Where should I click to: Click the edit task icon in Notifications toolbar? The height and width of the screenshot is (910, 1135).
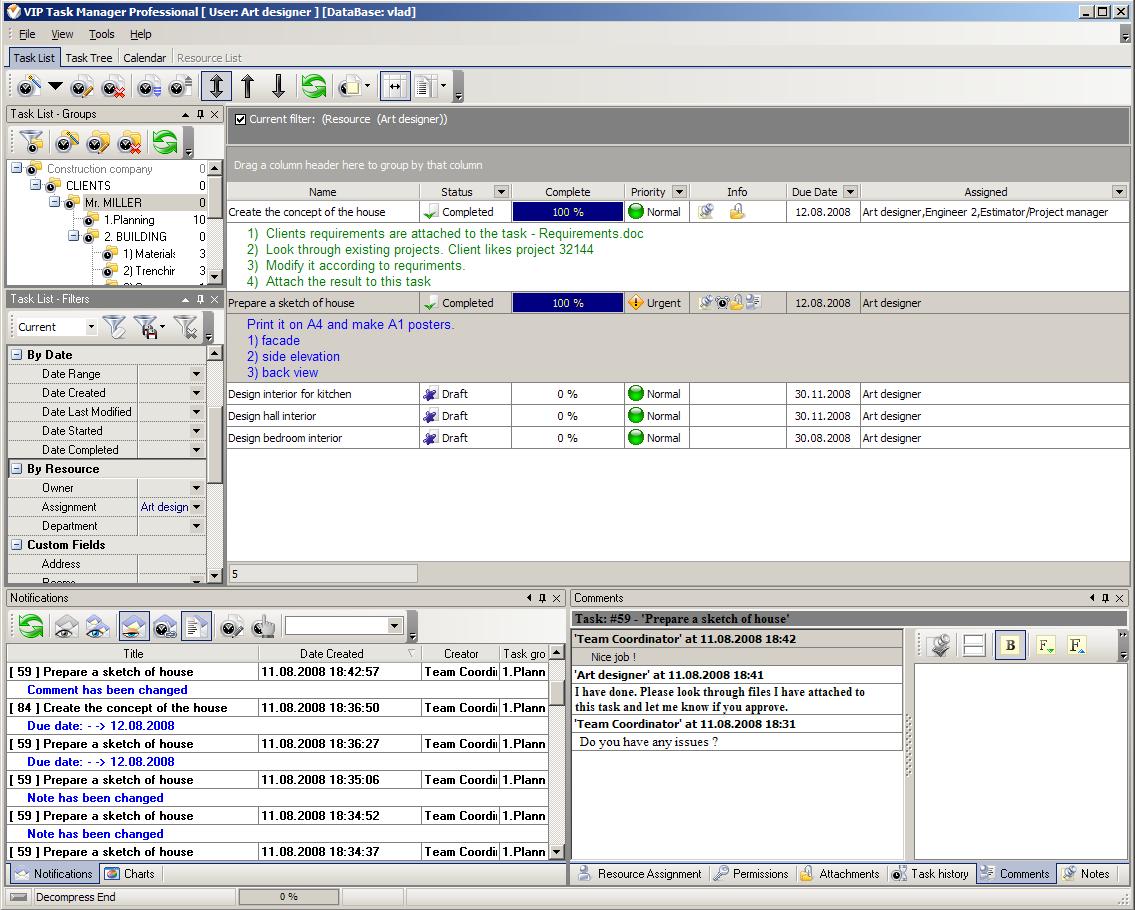click(x=232, y=625)
